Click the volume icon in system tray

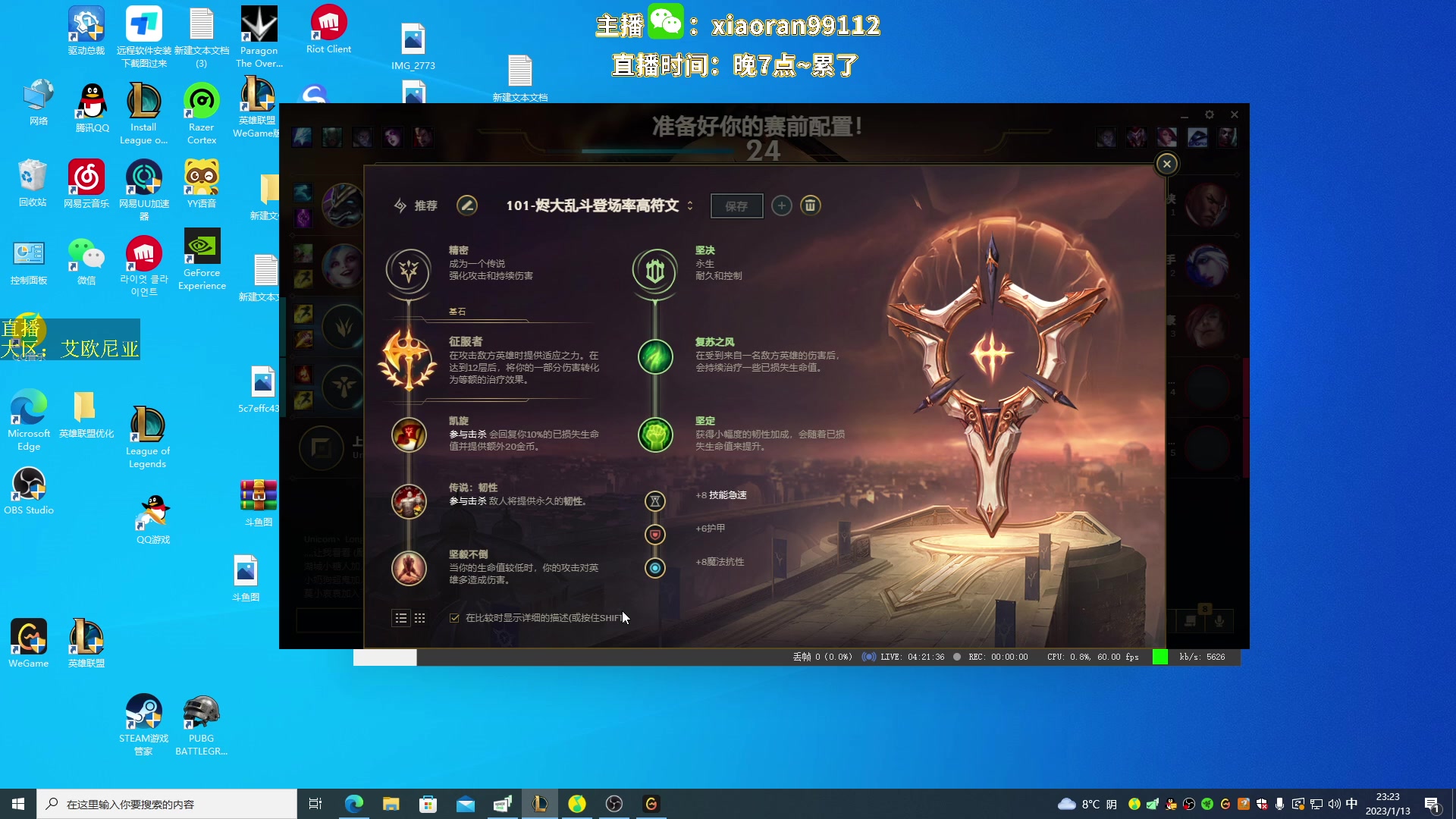(1335, 804)
